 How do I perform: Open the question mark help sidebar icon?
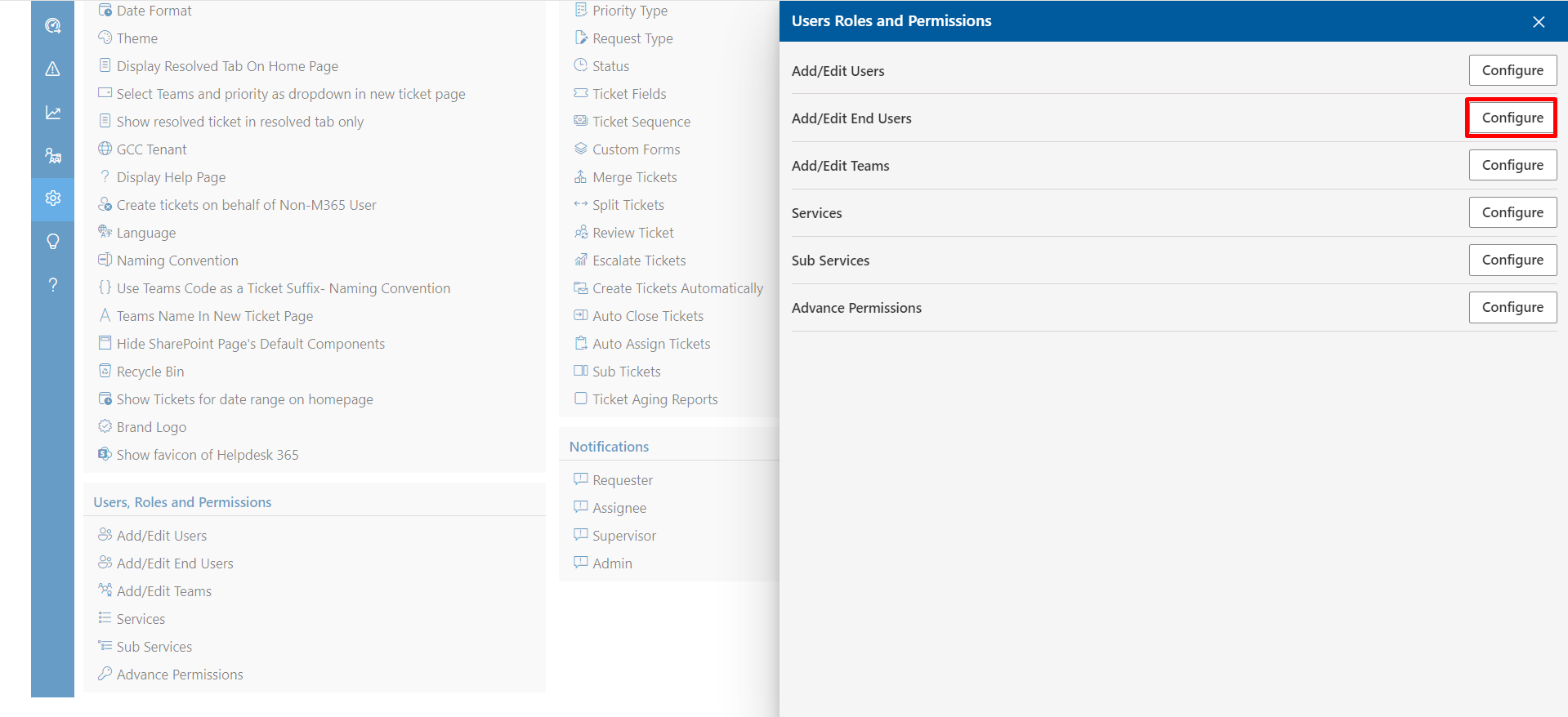[x=52, y=285]
